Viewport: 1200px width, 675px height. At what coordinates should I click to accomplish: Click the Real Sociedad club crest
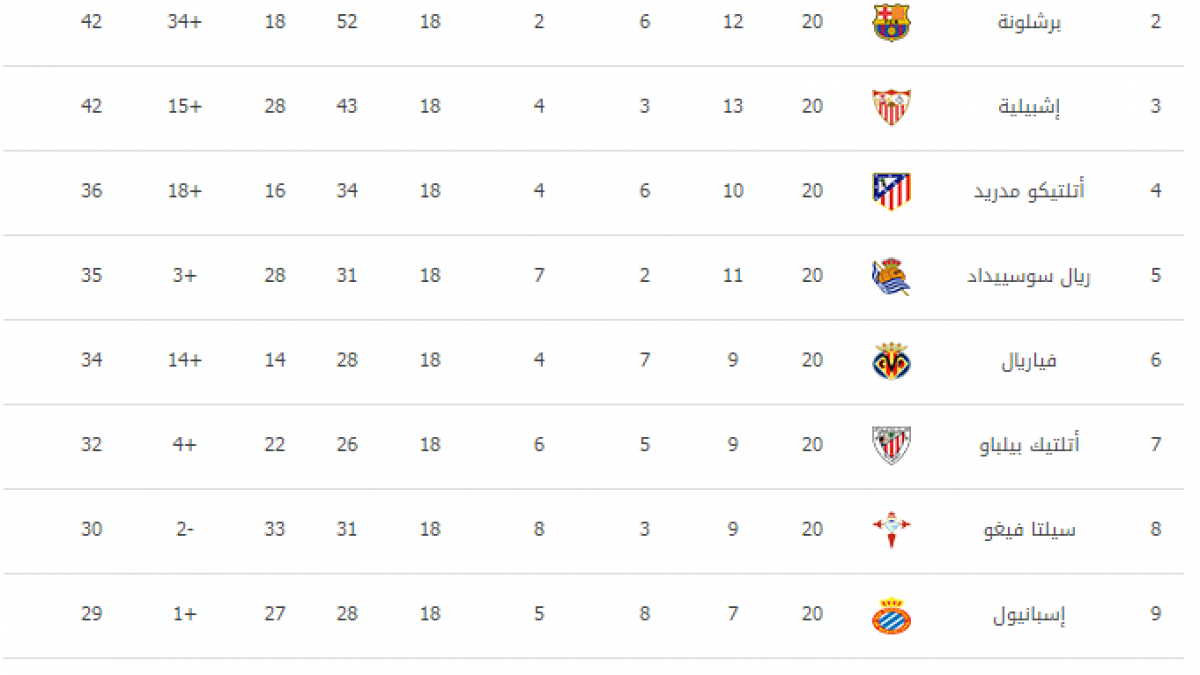[891, 276]
